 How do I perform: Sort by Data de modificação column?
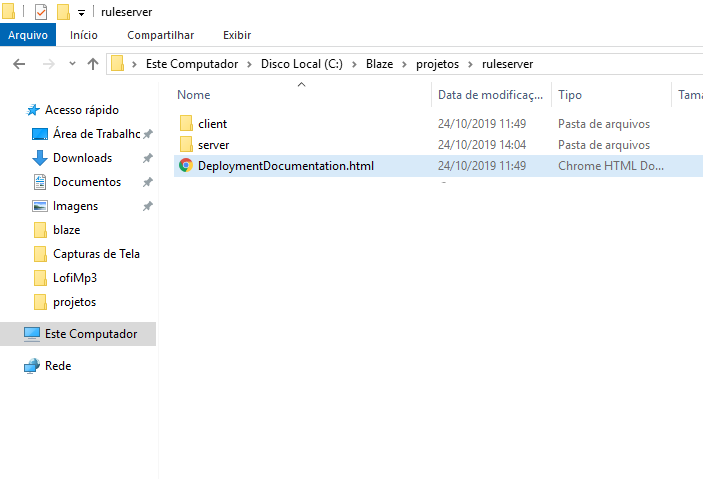click(x=490, y=95)
